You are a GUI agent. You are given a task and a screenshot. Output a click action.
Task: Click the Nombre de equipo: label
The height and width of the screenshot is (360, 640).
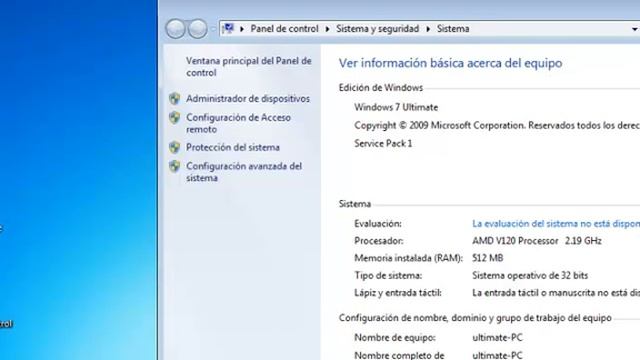click(x=395, y=338)
